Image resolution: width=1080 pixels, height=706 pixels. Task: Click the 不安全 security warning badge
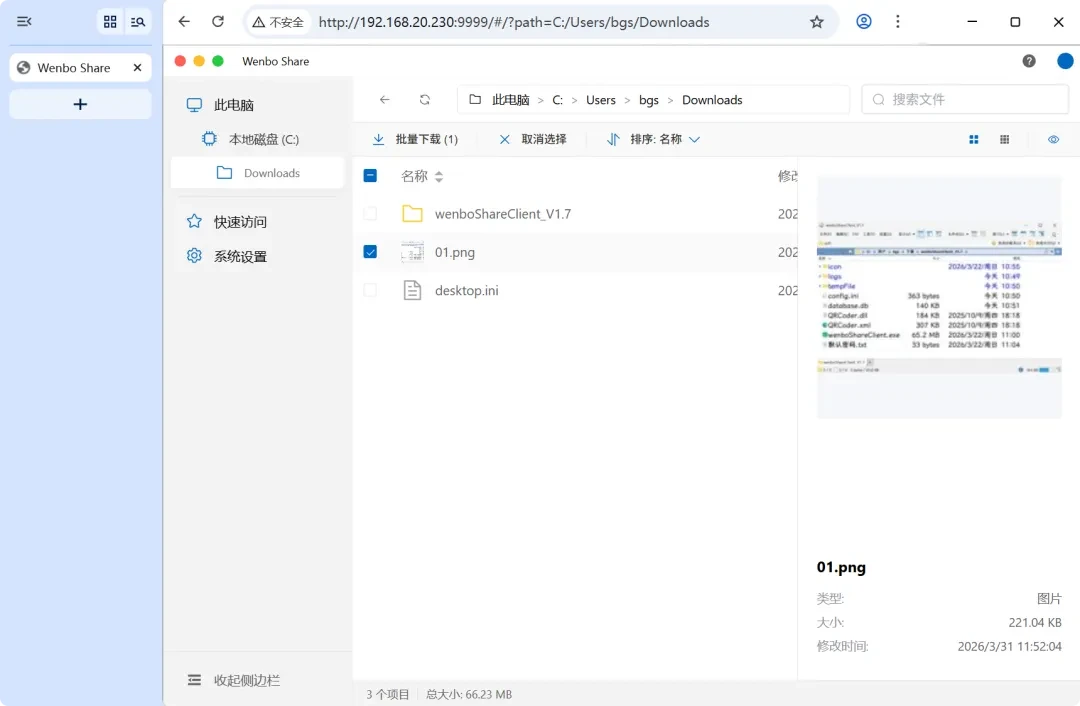[278, 22]
